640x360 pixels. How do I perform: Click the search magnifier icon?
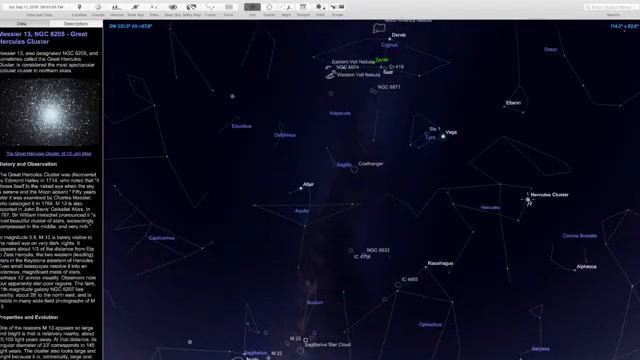588,7
